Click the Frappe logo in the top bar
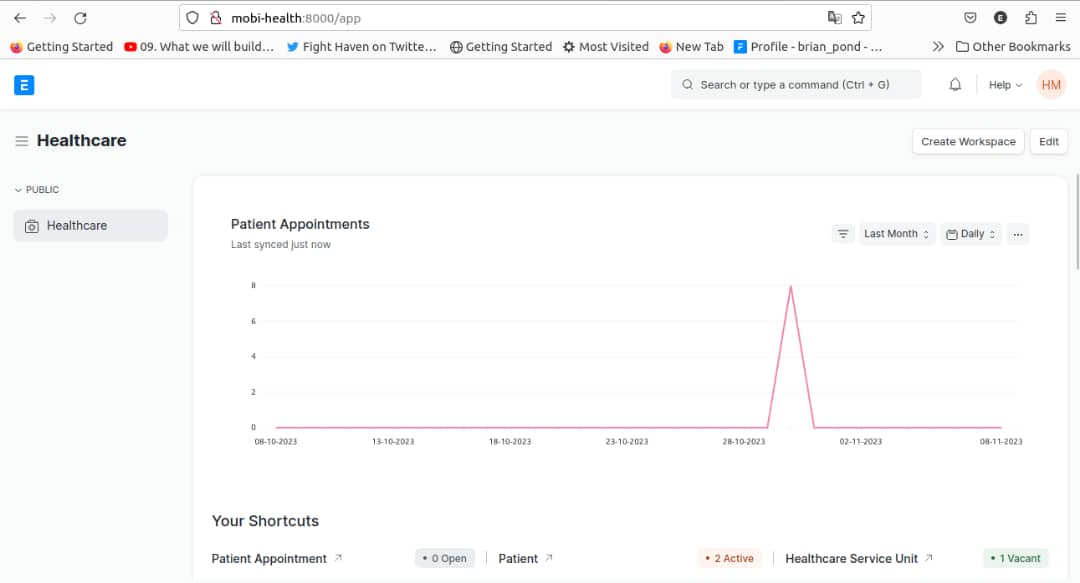Screen dimensions: 1080x583 click(x=24, y=85)
